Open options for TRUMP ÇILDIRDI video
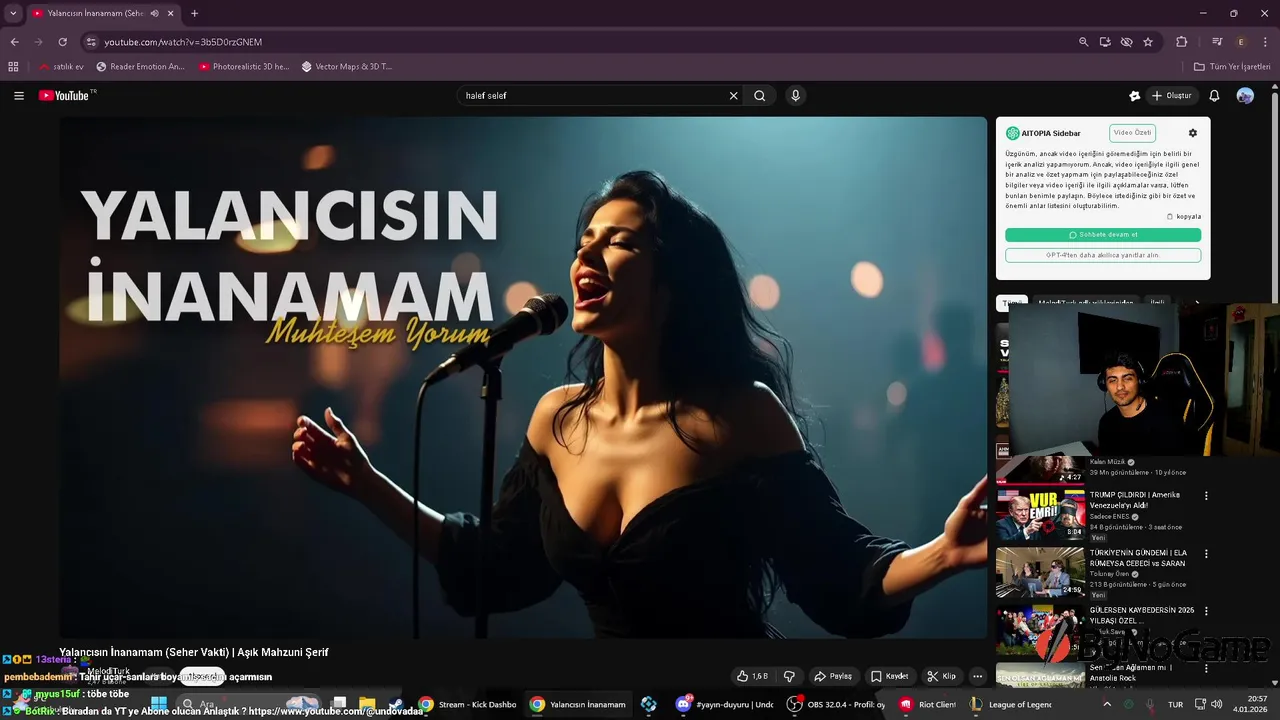Screen dimensions: 1280x720 click(1206, 496)
